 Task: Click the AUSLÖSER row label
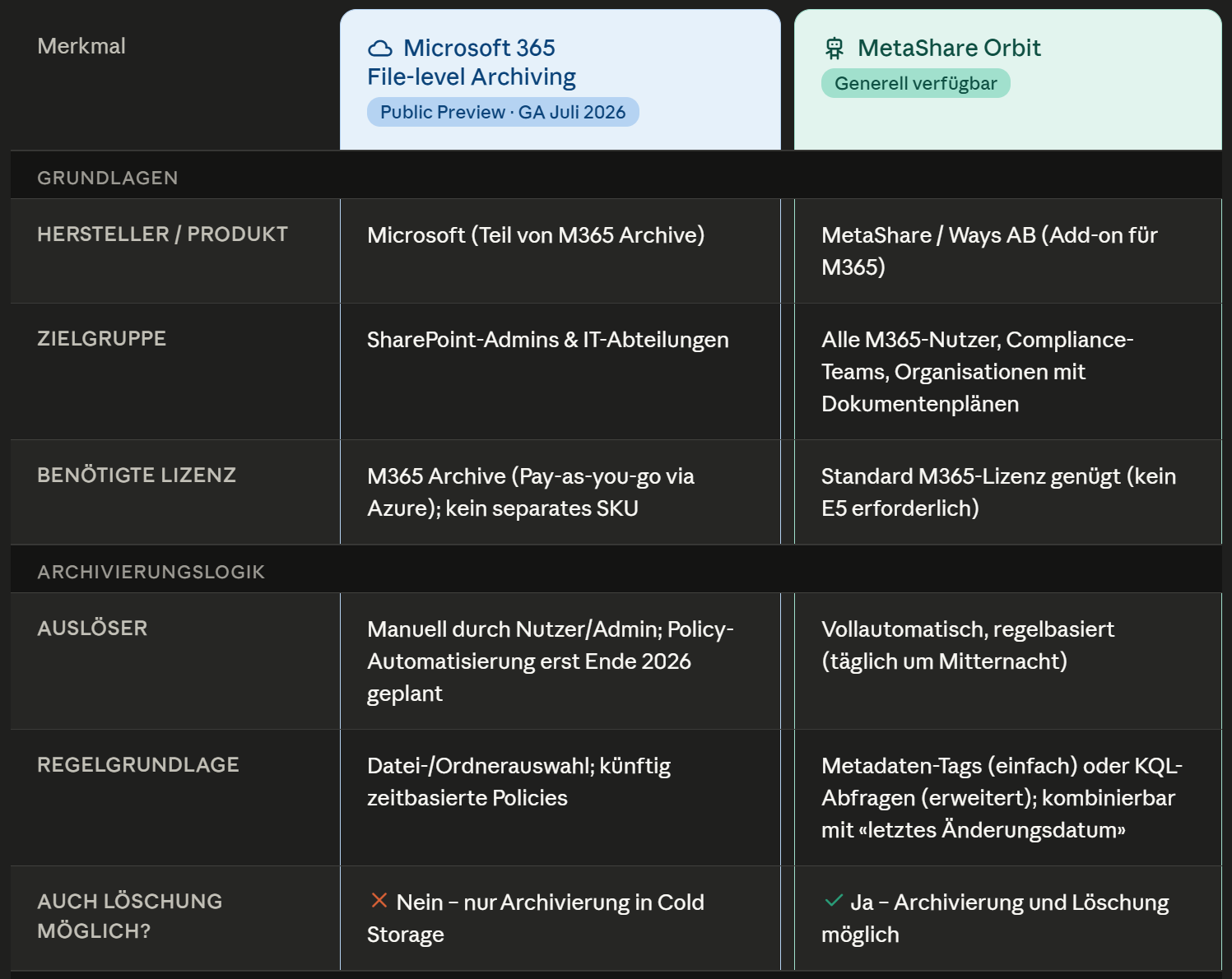pyautogui.click(x=92, y=629)
